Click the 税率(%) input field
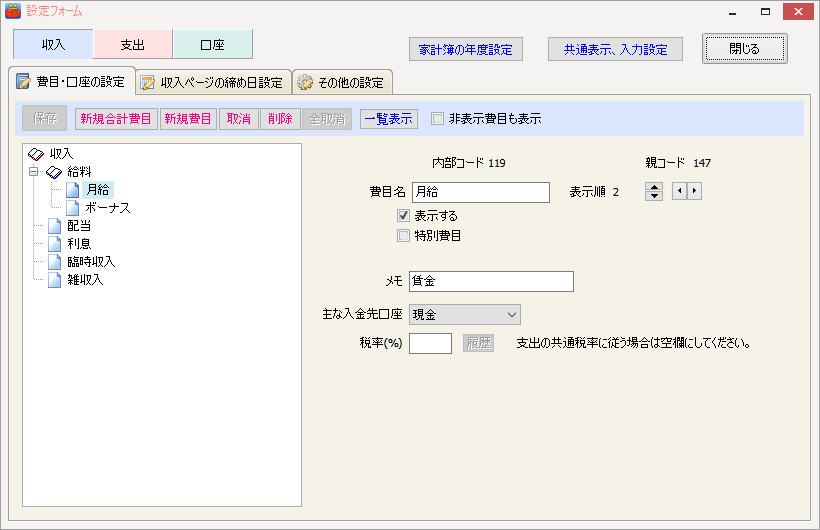The width and height of the screenshot is (820, 530). click(x=430, y=343)
